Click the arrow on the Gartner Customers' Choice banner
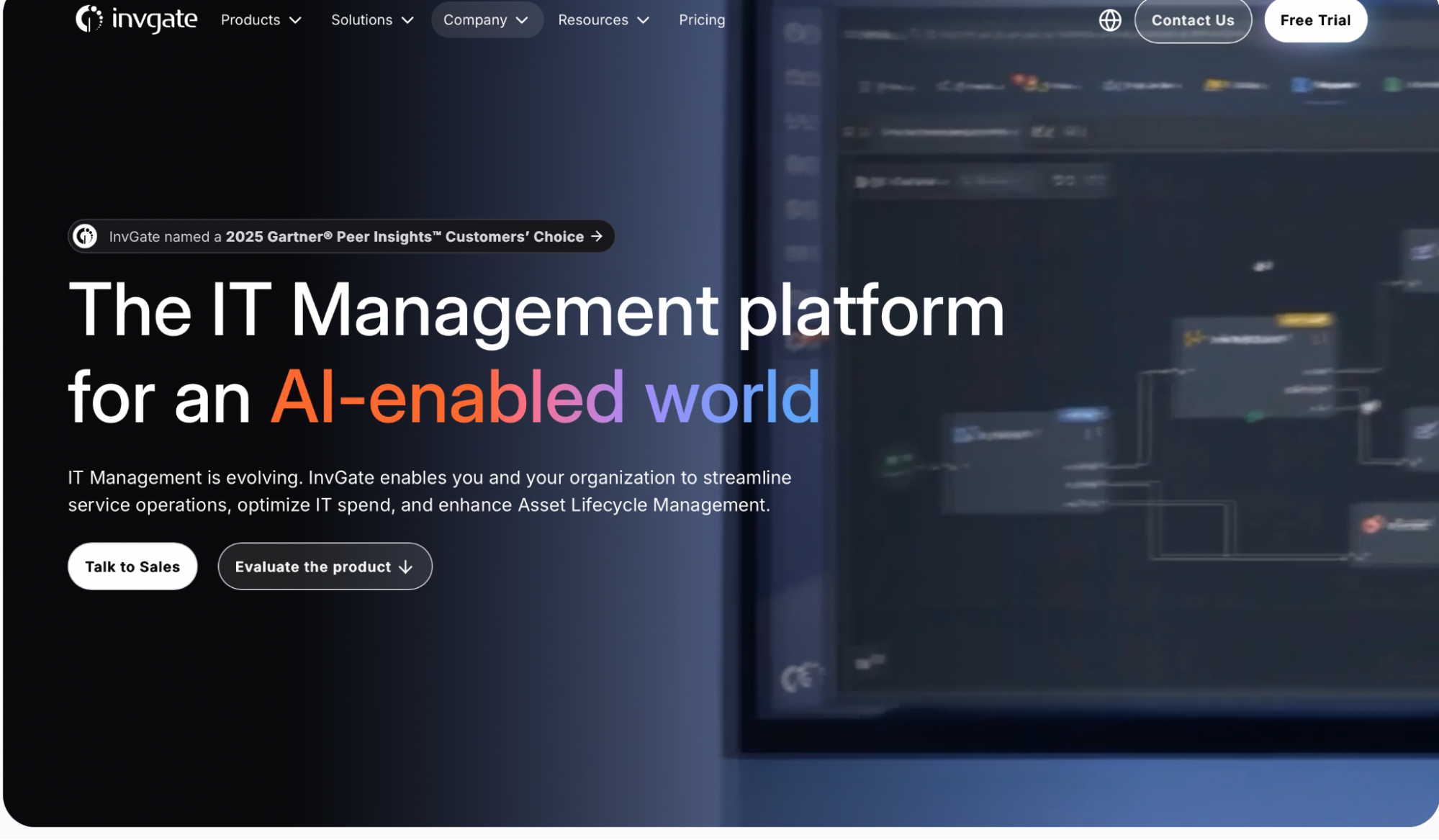The height and width of the screenshot is (840, 1439). 597,236
